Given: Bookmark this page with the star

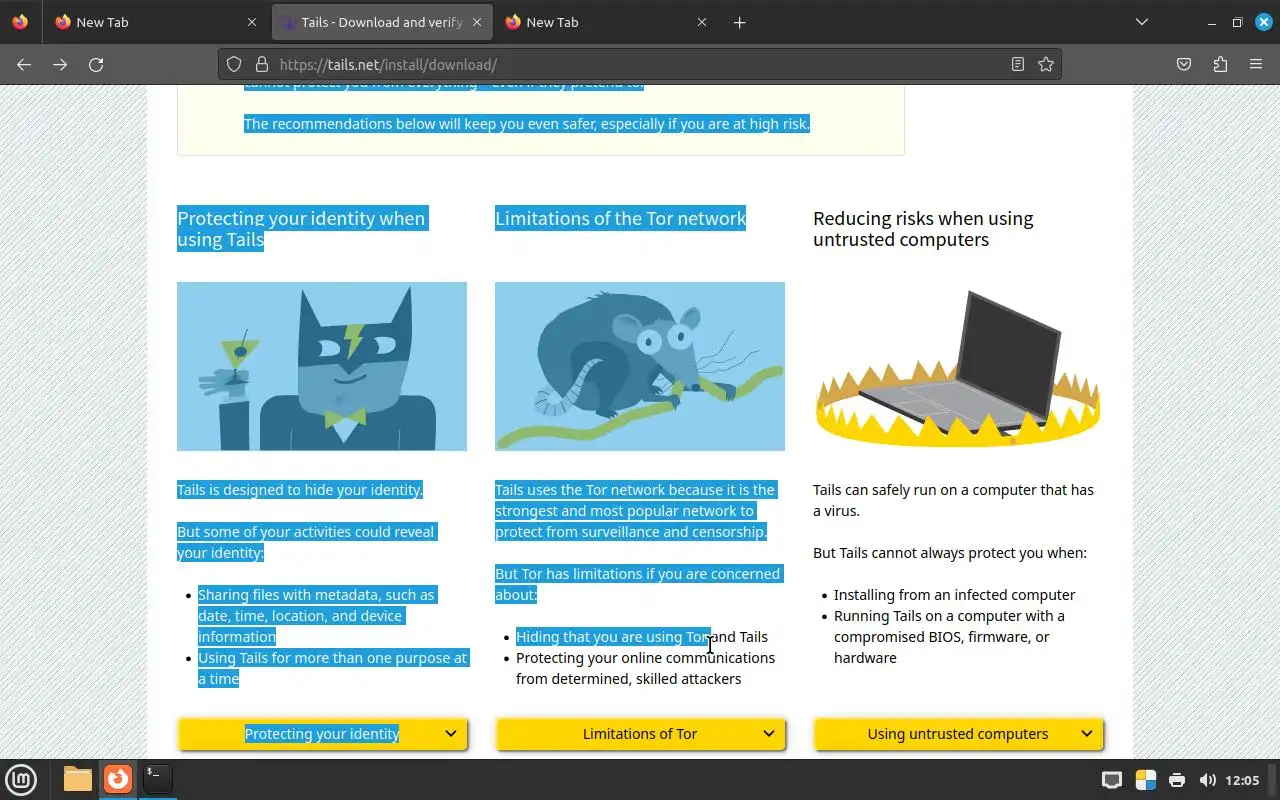Looking at the screenshot, I should [x=1046, y=64].
